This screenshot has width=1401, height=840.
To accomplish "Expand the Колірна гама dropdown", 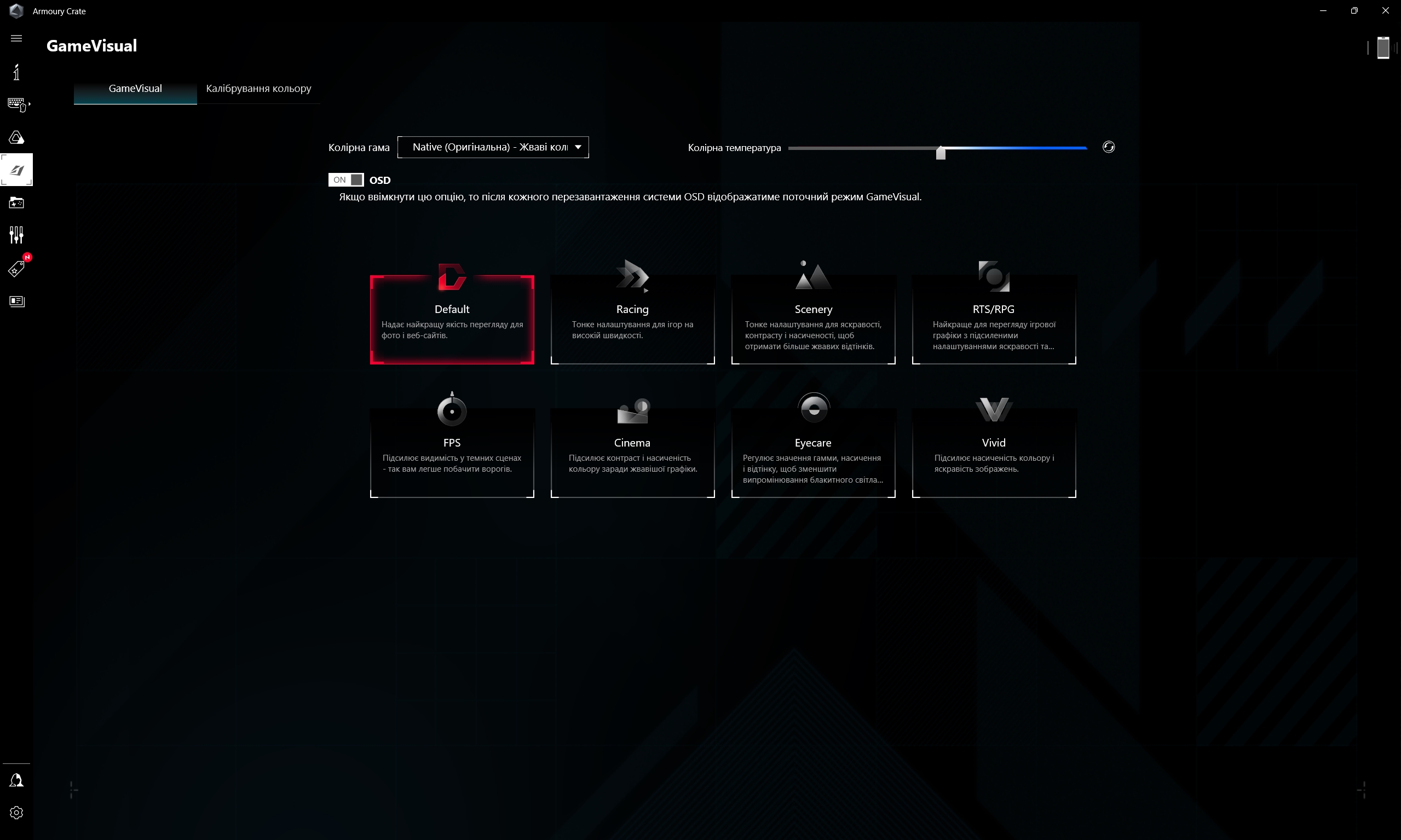I will tap(493, 147).
